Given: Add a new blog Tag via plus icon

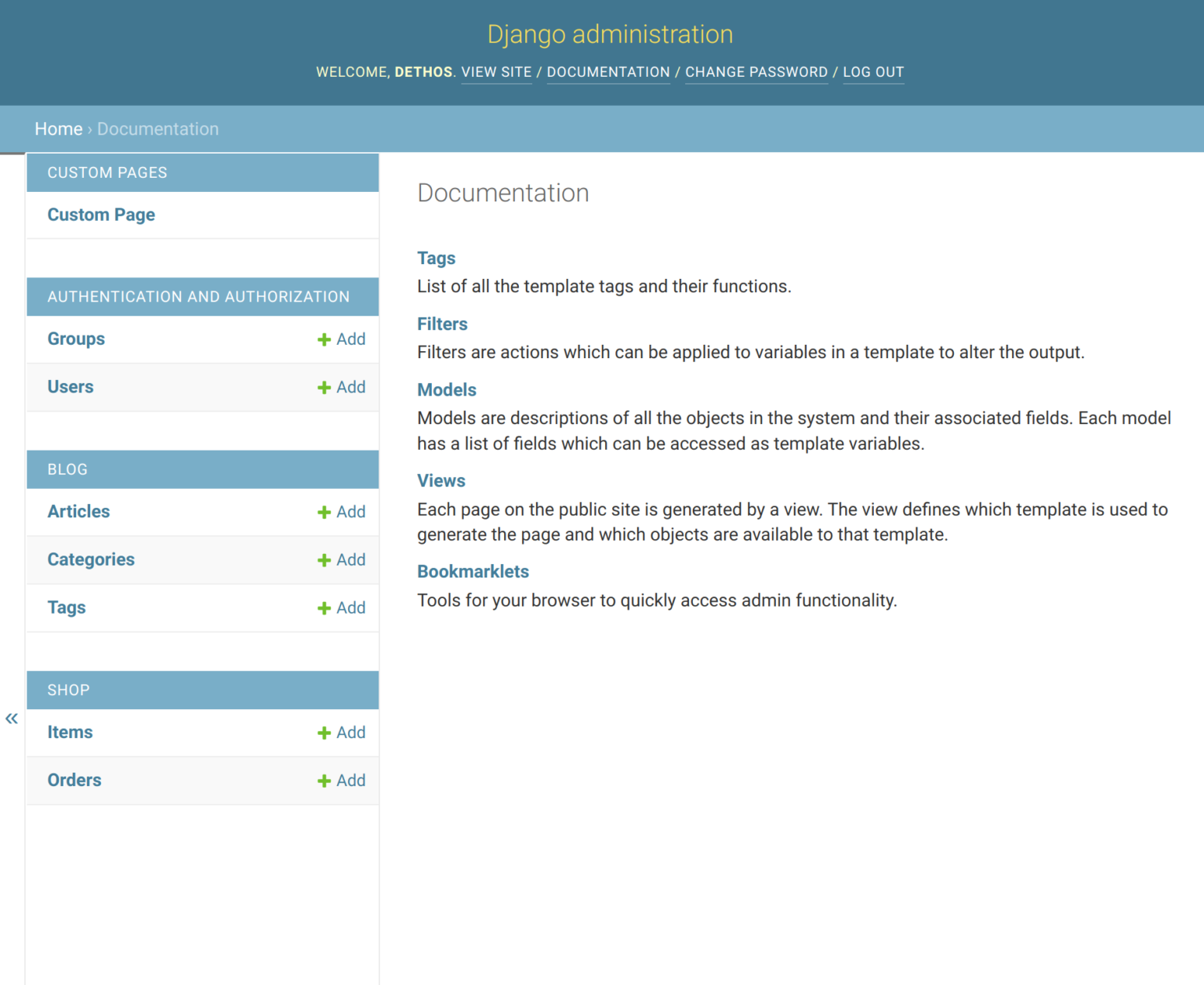Looking at the screenshot, I should pos(324,608).
